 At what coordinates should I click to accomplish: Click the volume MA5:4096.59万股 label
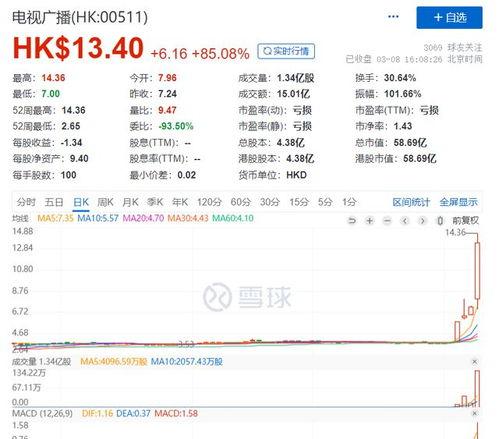(x=114, y=362)
